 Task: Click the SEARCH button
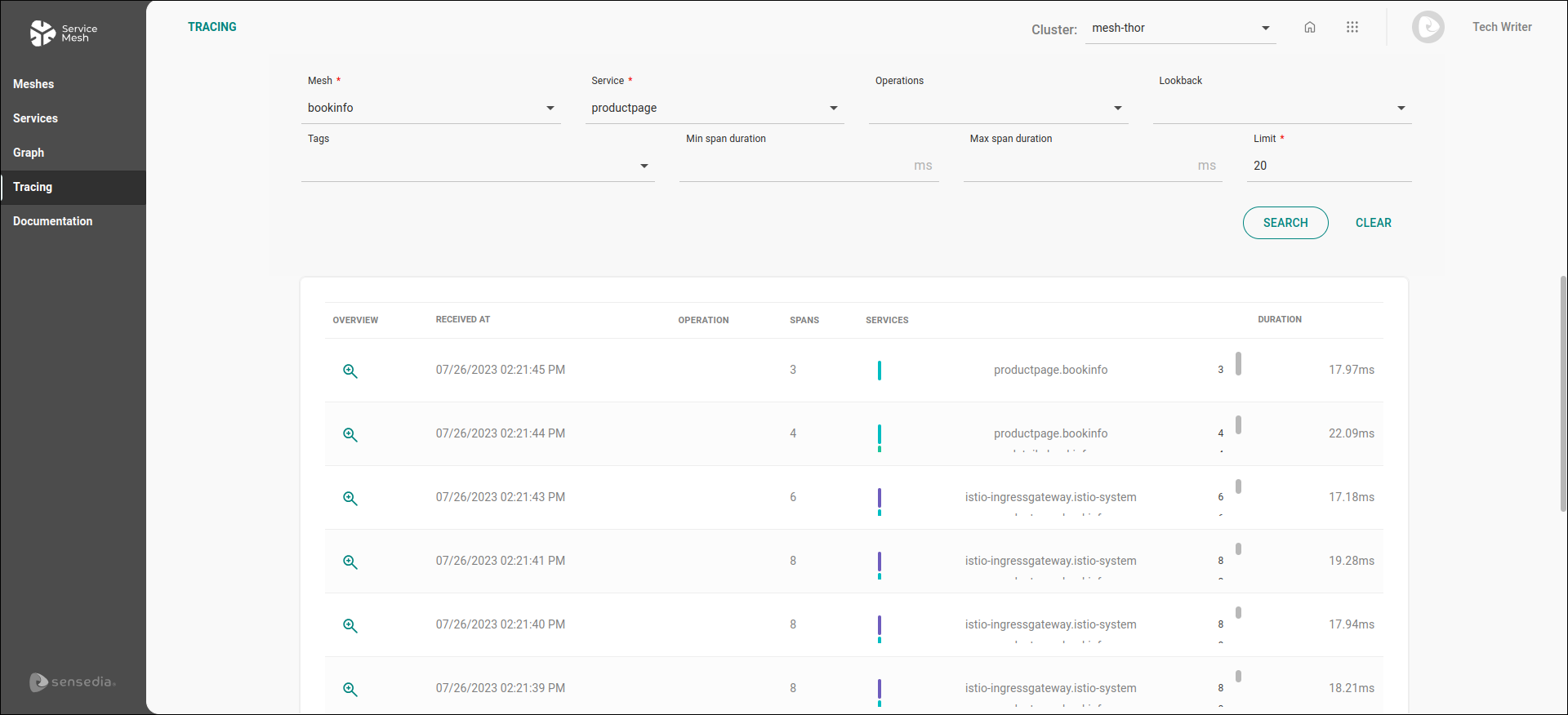pos(1285,223)
